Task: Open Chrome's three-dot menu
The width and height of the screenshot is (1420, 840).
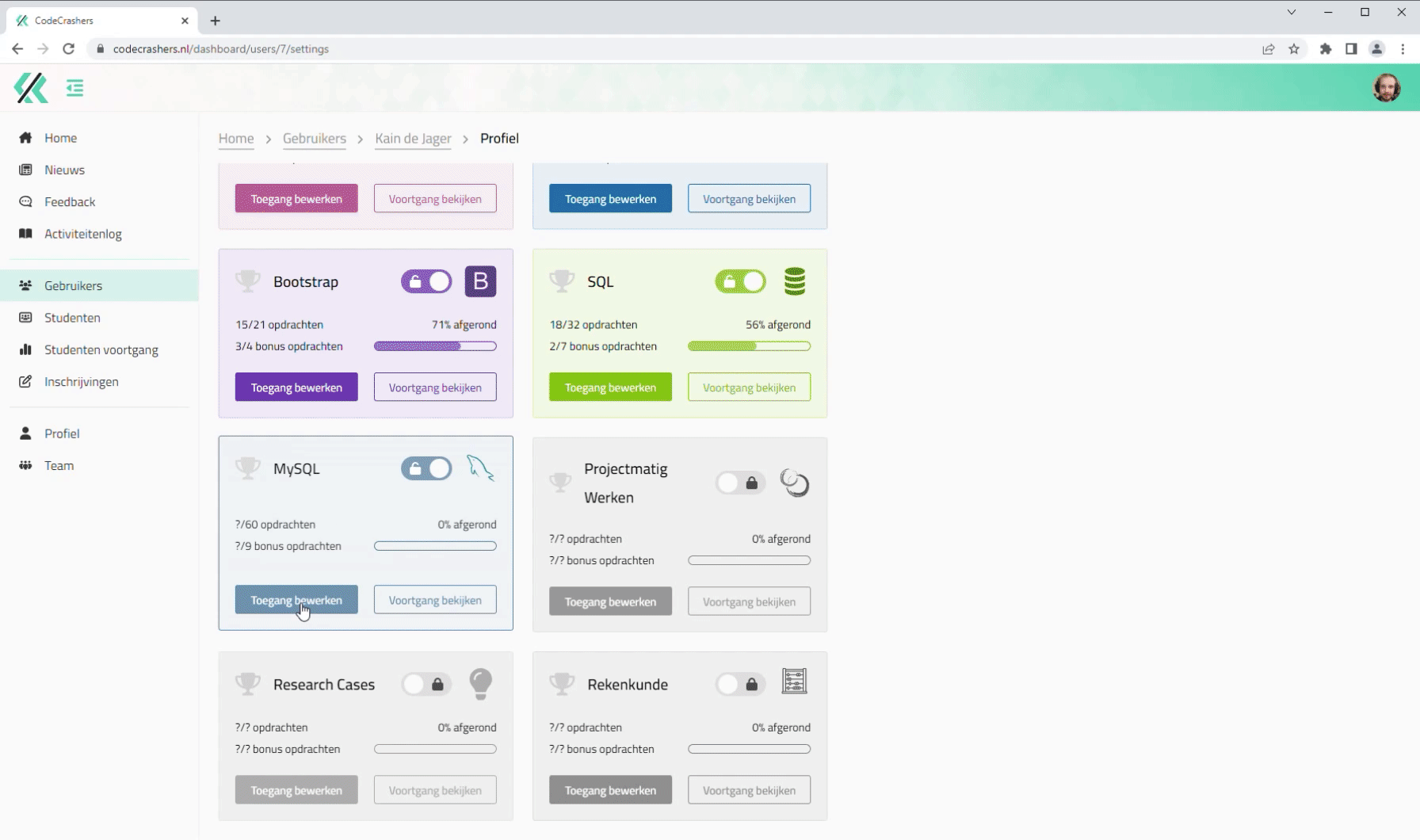Action: (x=1403, y=49)
